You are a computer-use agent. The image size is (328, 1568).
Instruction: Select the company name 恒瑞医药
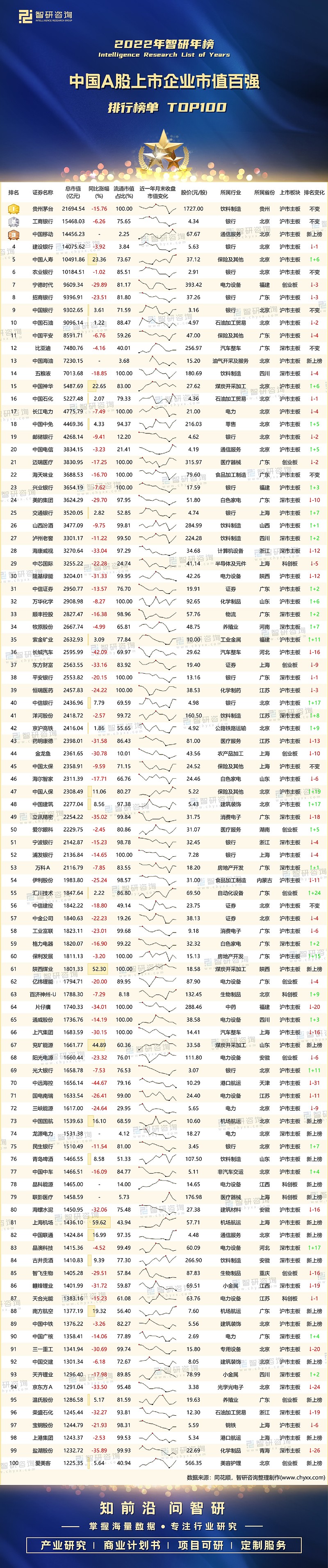click(43, 690)
